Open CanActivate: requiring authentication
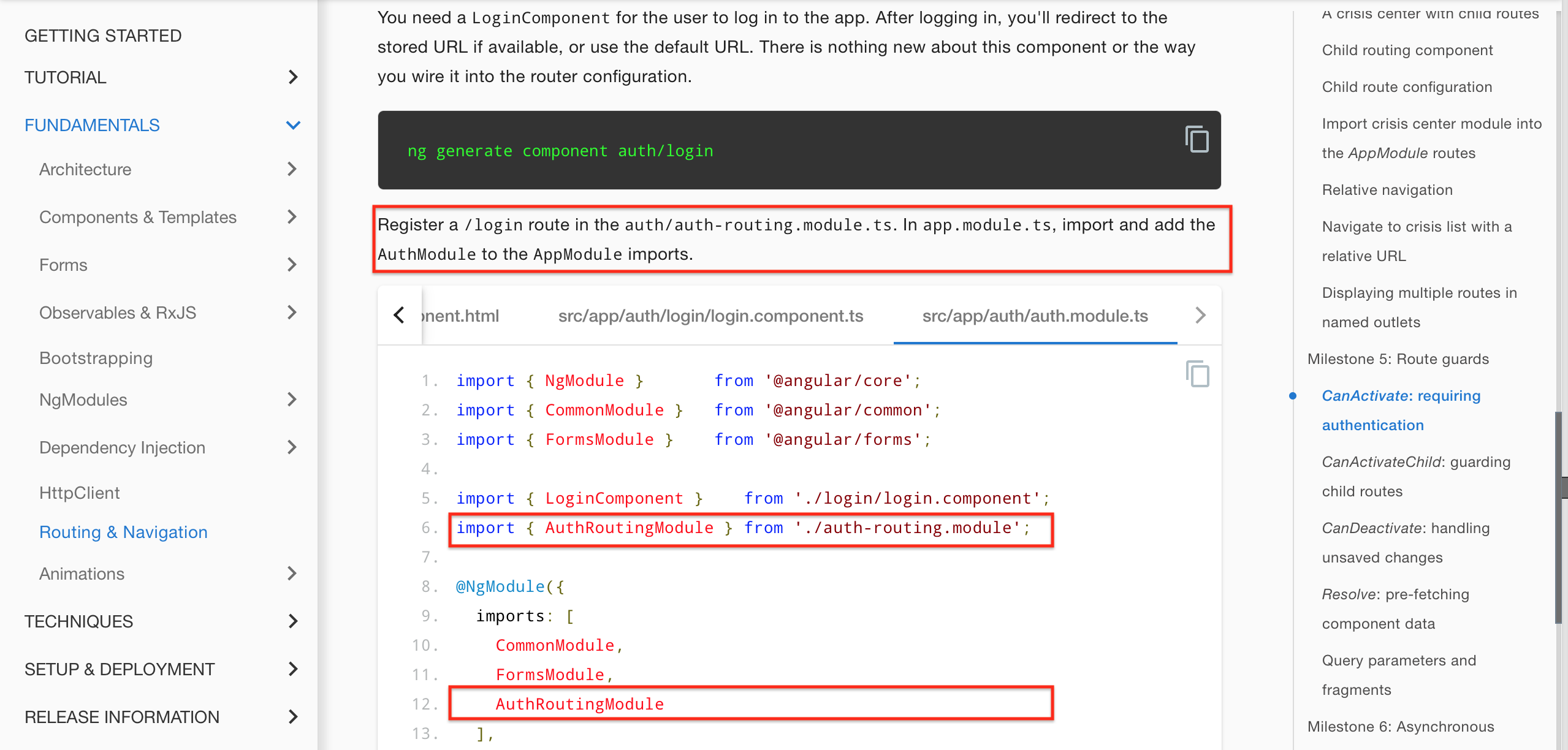Viewport: 1568px width, 750px height. coord(1401,410)
